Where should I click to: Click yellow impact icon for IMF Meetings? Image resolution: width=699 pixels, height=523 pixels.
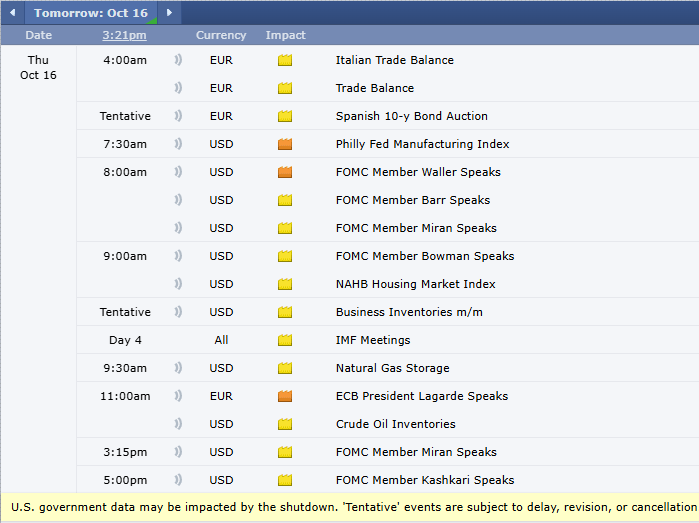[x=285, y=340]
